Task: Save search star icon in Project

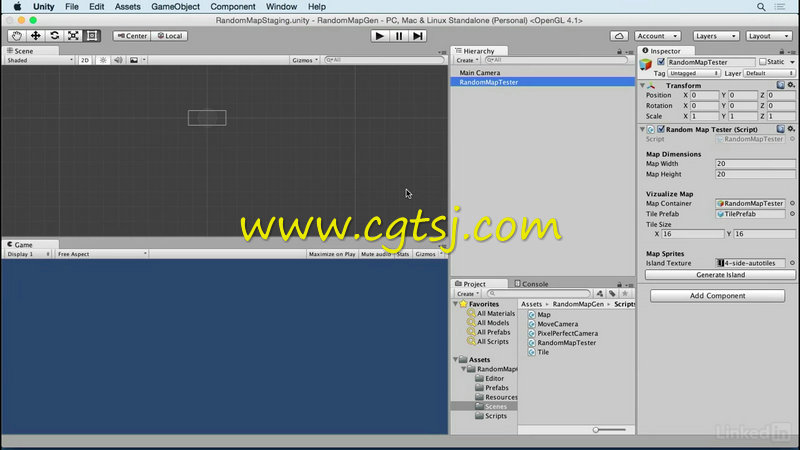Action: [x=625, y=293]
